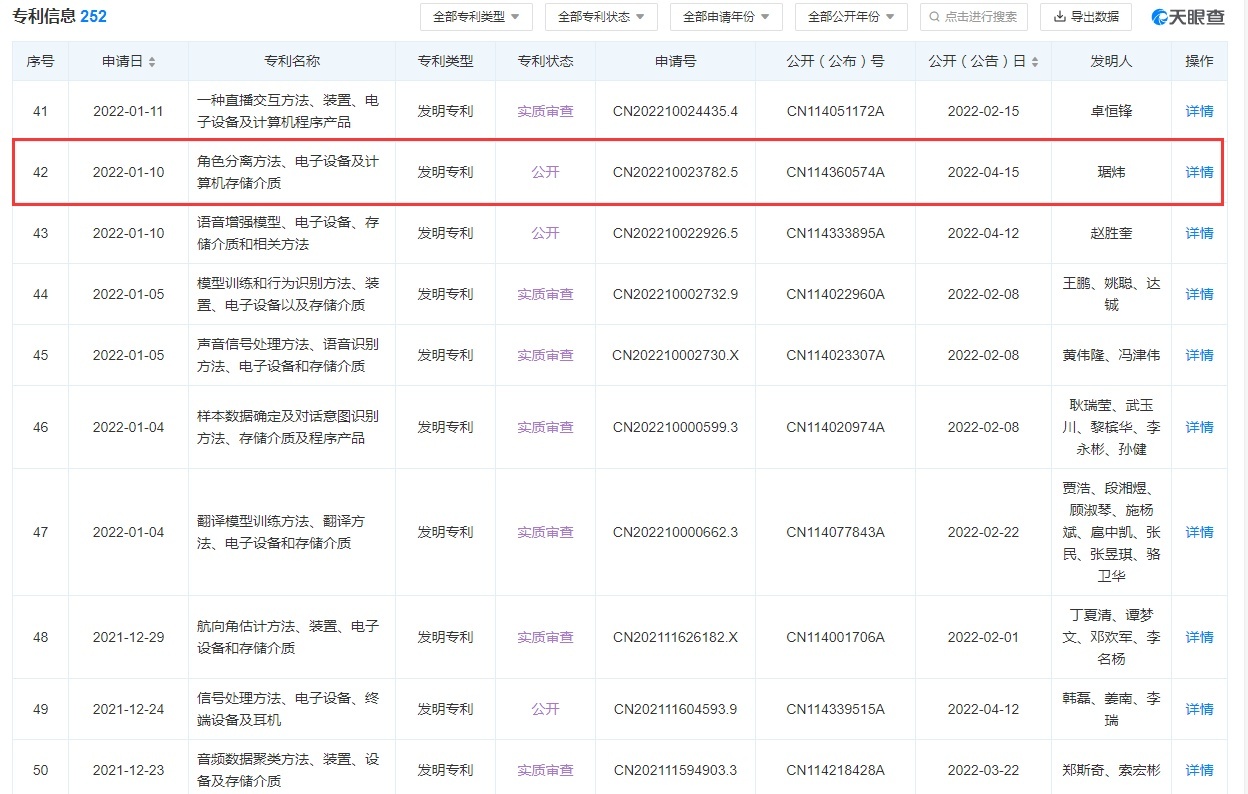Click the search magnifier icon

pos(934,17)
